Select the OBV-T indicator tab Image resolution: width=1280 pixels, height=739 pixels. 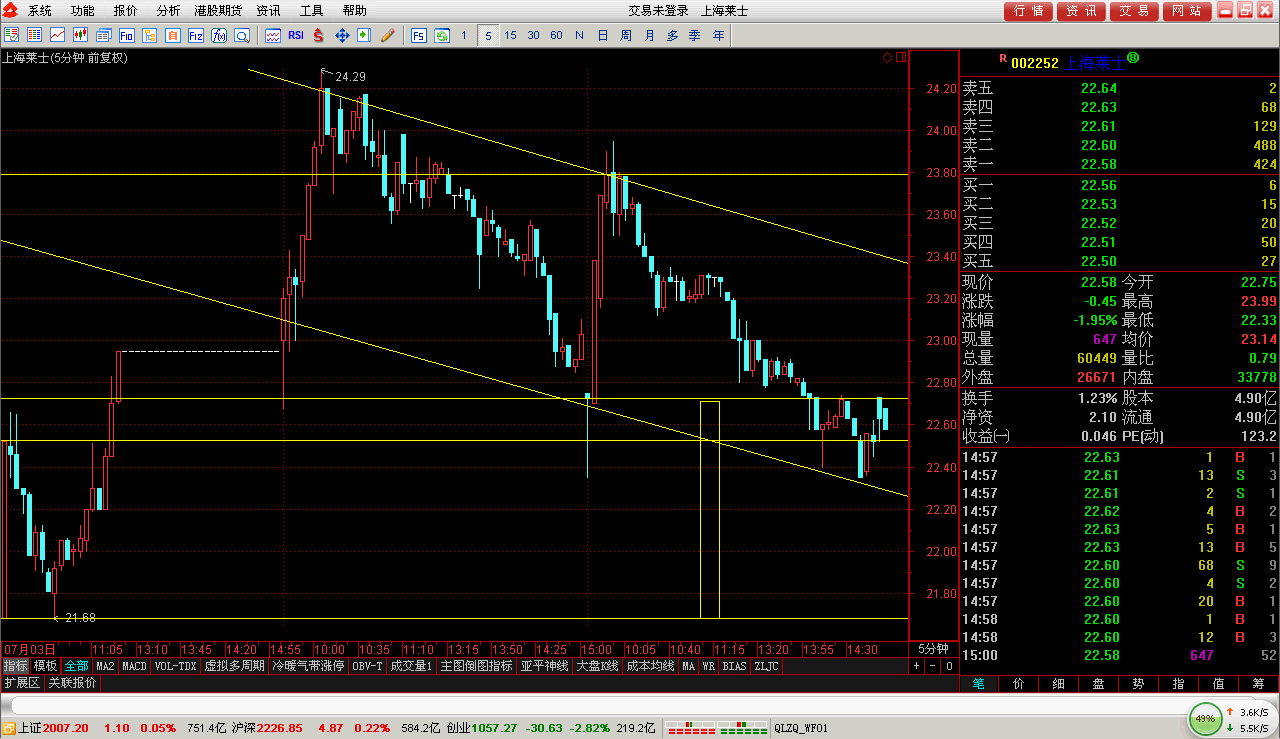click(x=368, y=666)
